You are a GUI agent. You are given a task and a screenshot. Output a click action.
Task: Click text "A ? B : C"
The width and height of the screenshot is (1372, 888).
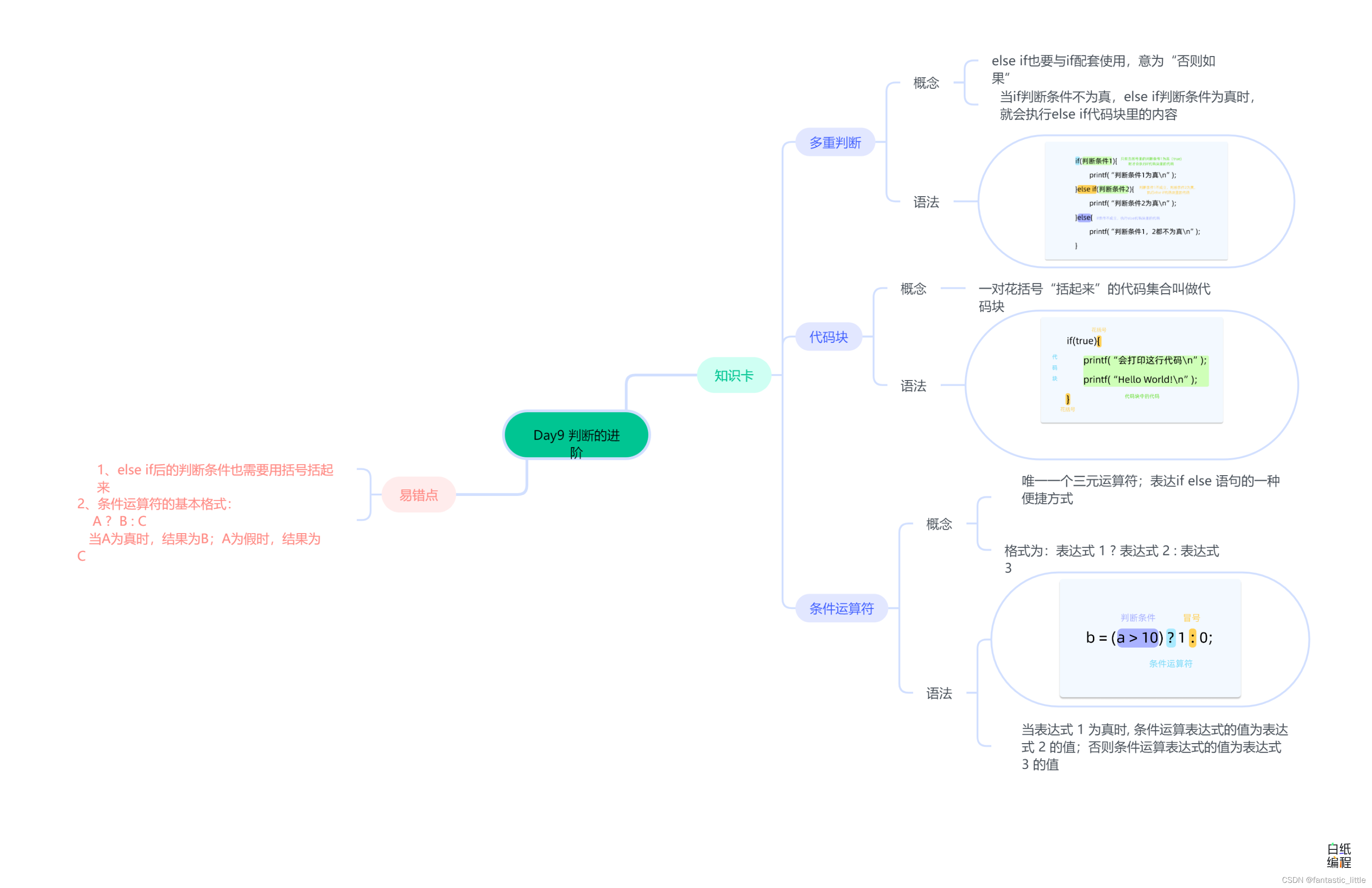click(119, 521)
